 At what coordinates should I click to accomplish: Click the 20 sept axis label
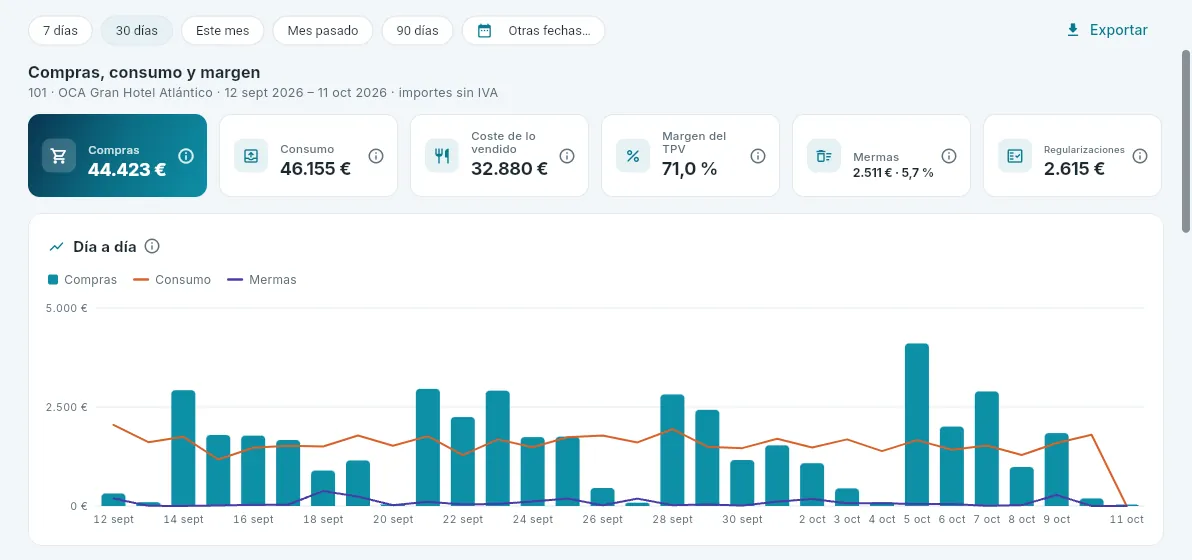point(393,520)
